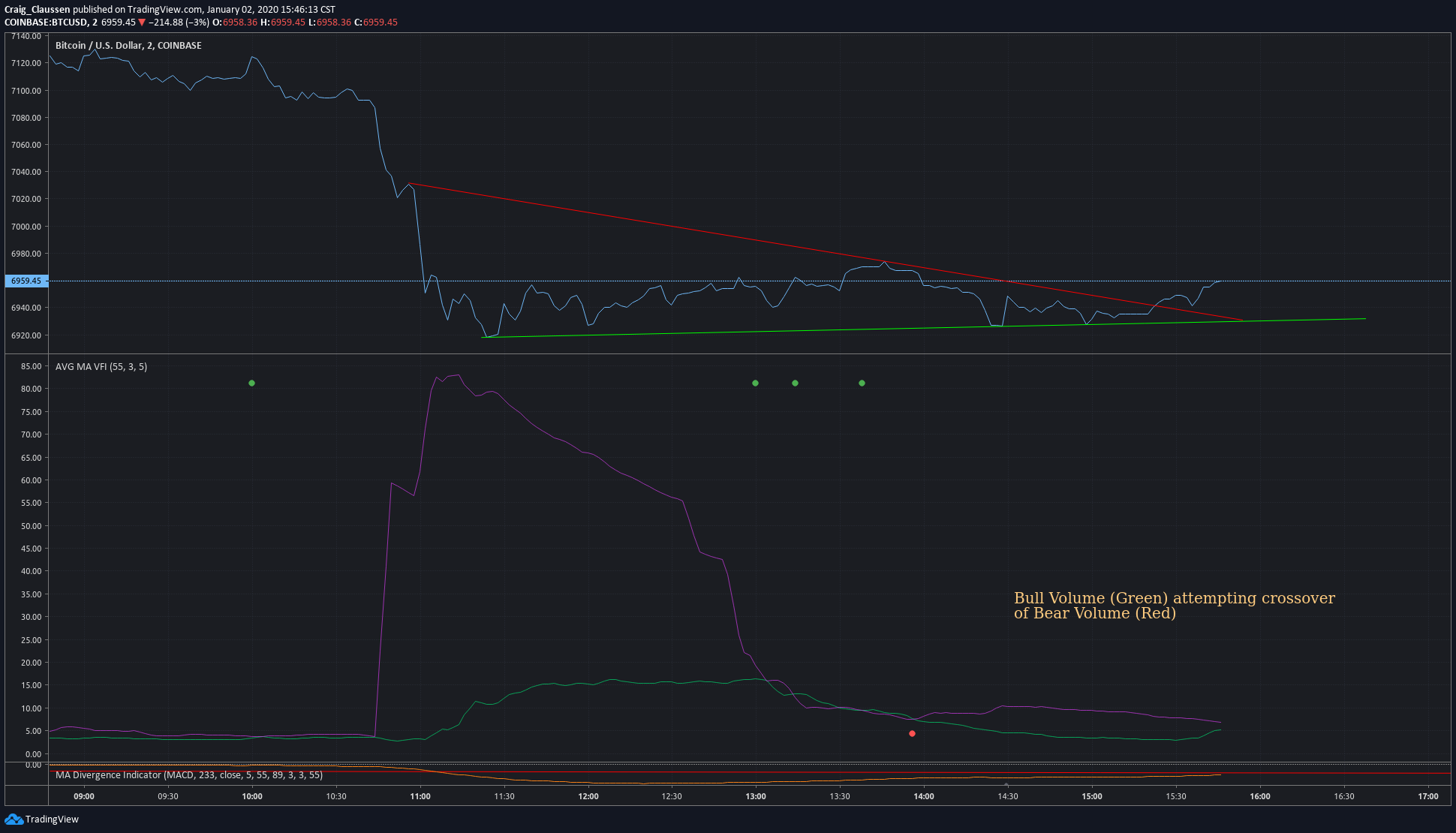Click the 50.00 value on the VFI axis
This screenshot has width=1456, height=833.
(x=32, y=526)
